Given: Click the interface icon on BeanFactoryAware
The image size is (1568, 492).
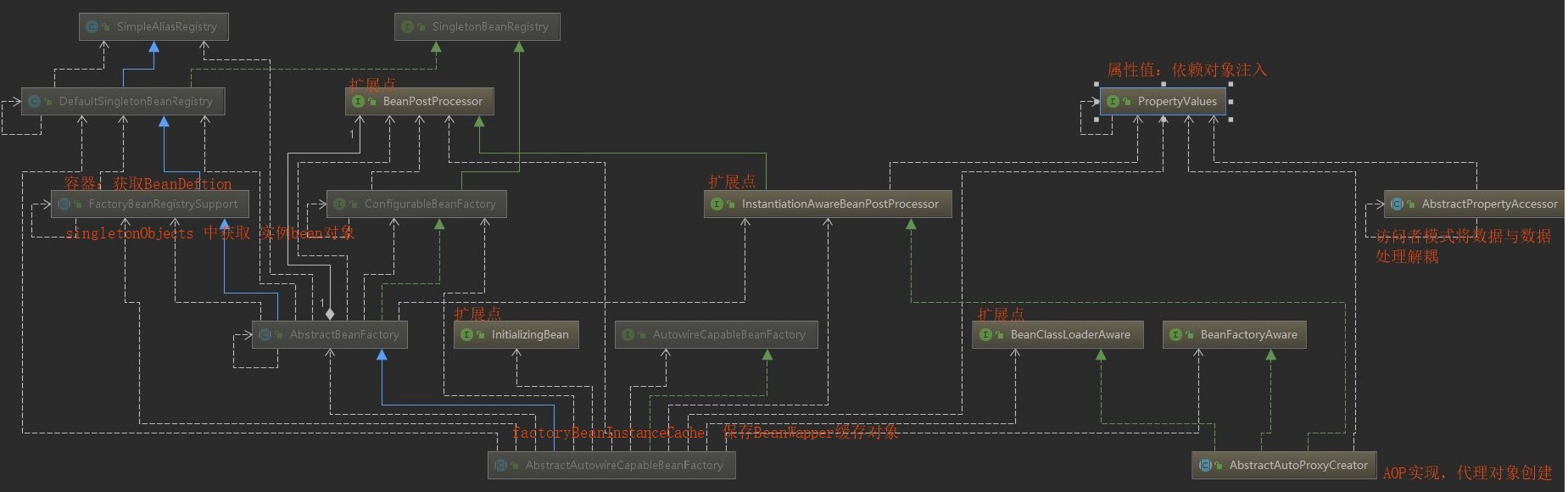Looking at the screenshot, I should tap(1175, 334).
